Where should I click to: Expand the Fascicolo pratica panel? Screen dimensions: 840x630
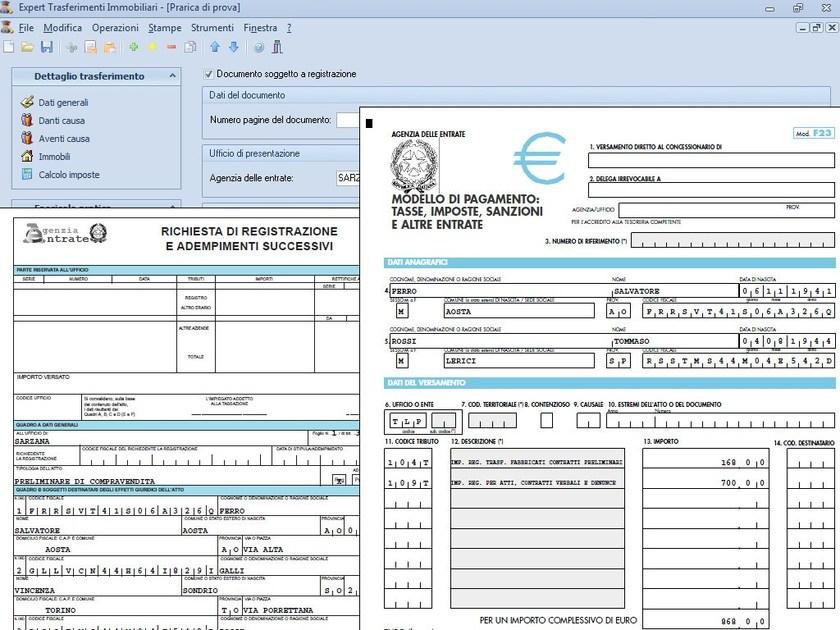172,205
